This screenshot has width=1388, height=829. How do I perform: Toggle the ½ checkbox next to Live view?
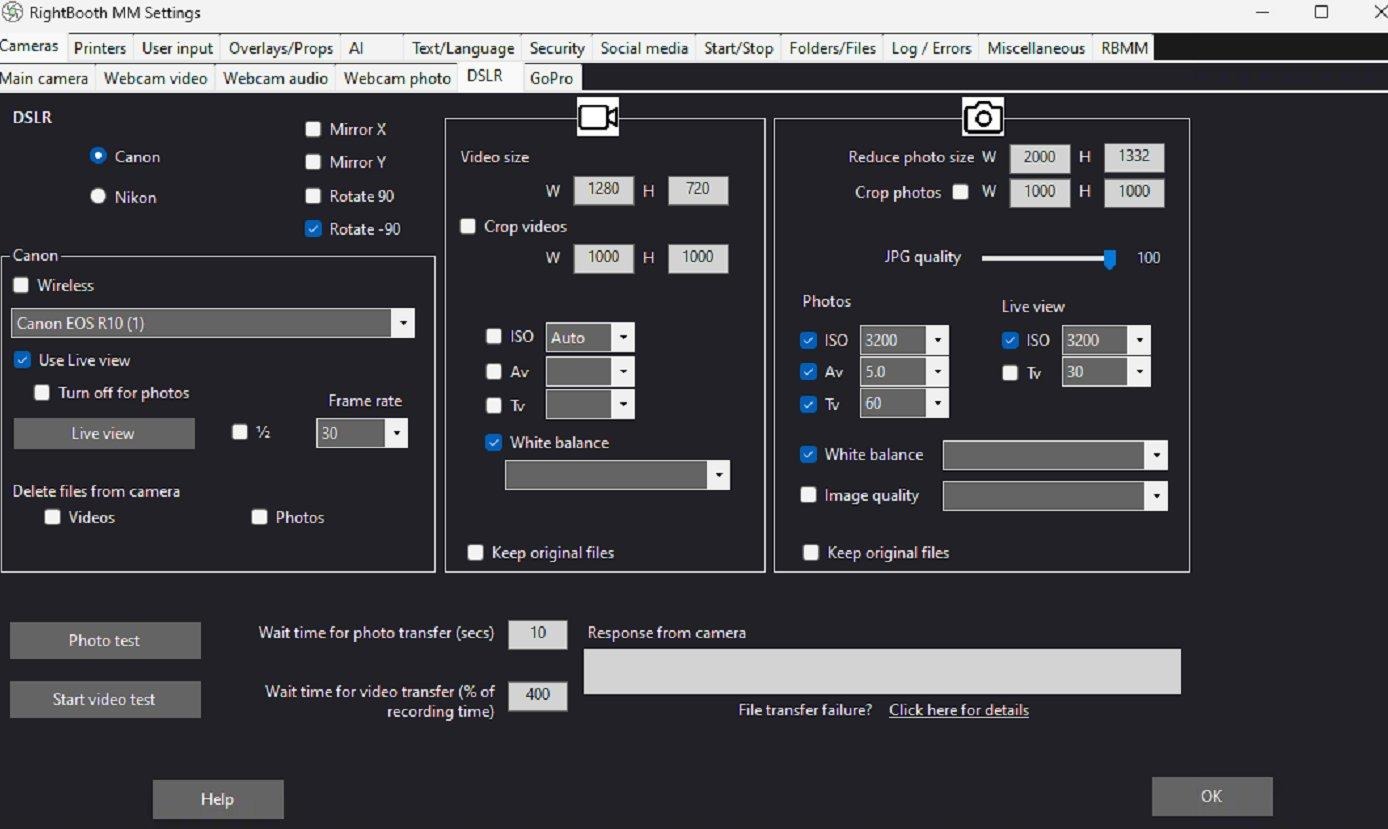(x=239, y=433)
